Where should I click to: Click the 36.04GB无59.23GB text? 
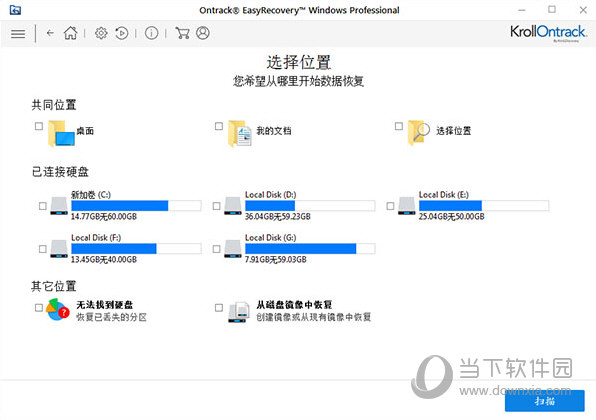277,217
